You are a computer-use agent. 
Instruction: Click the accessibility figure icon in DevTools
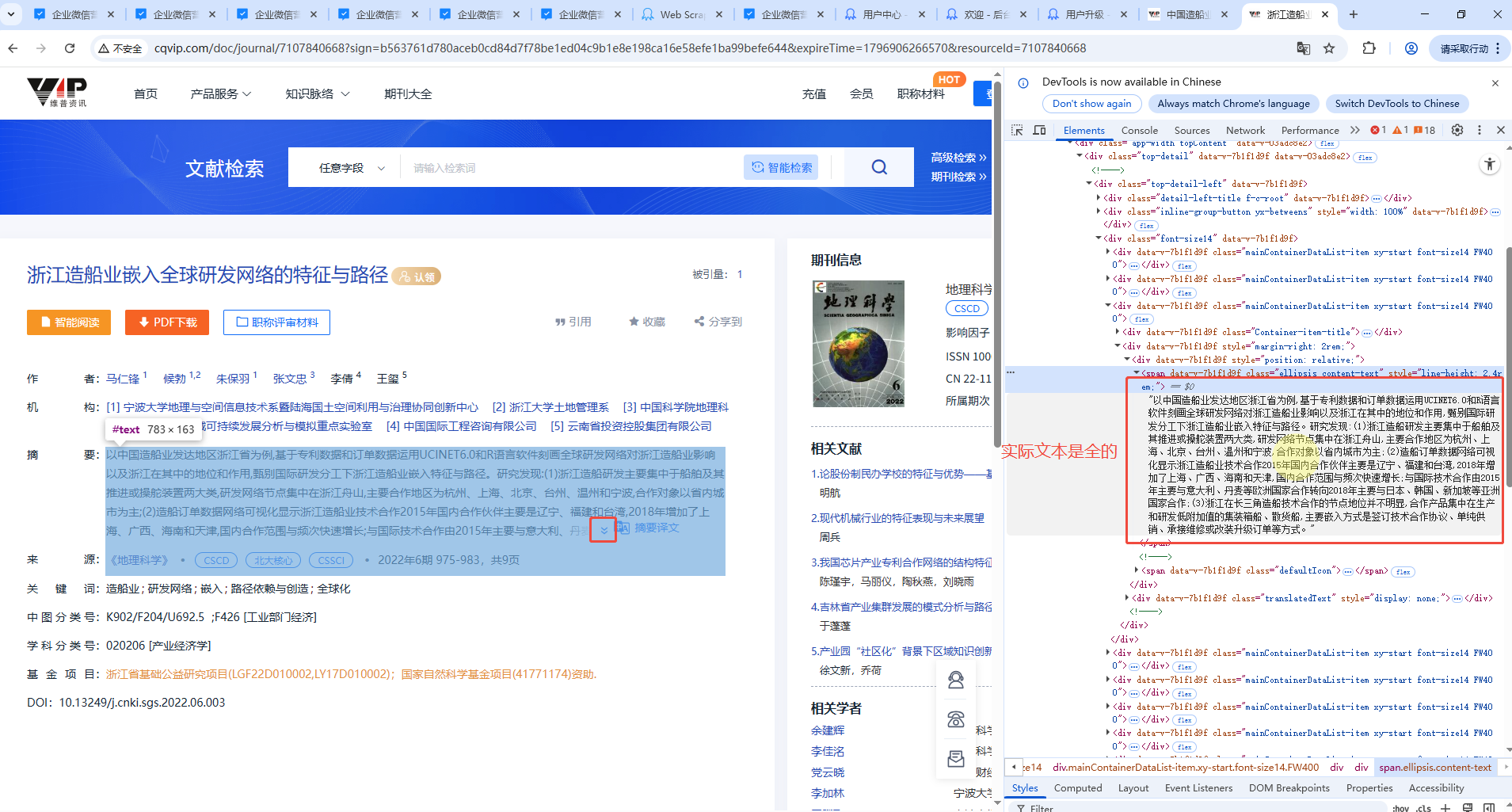[x=1490, y=165]
